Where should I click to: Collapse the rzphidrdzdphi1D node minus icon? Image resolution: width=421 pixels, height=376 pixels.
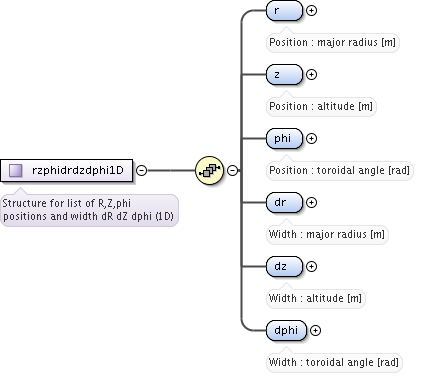[x=142, y=170]
